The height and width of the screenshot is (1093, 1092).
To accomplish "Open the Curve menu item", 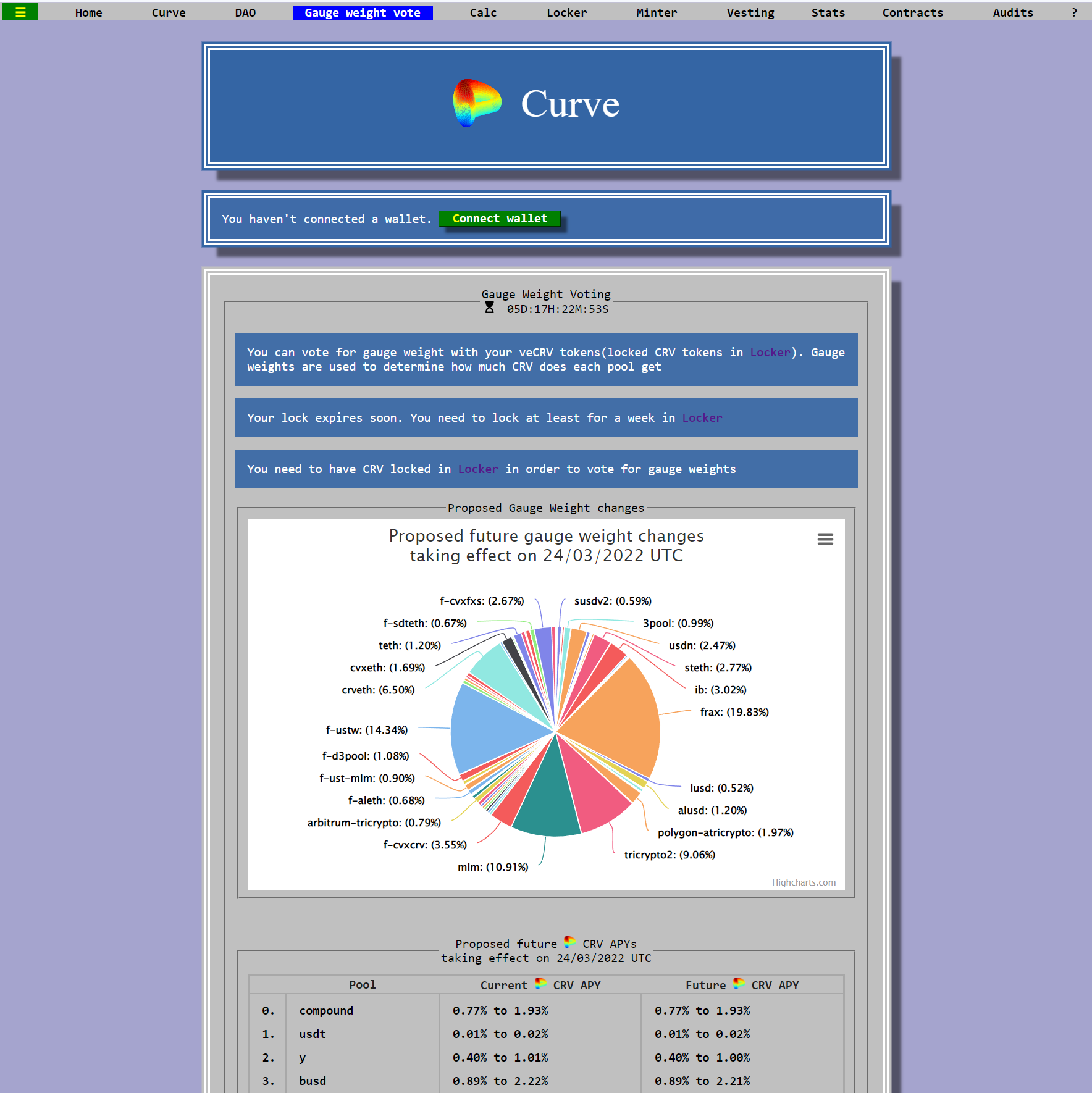I will pos(169,12).
